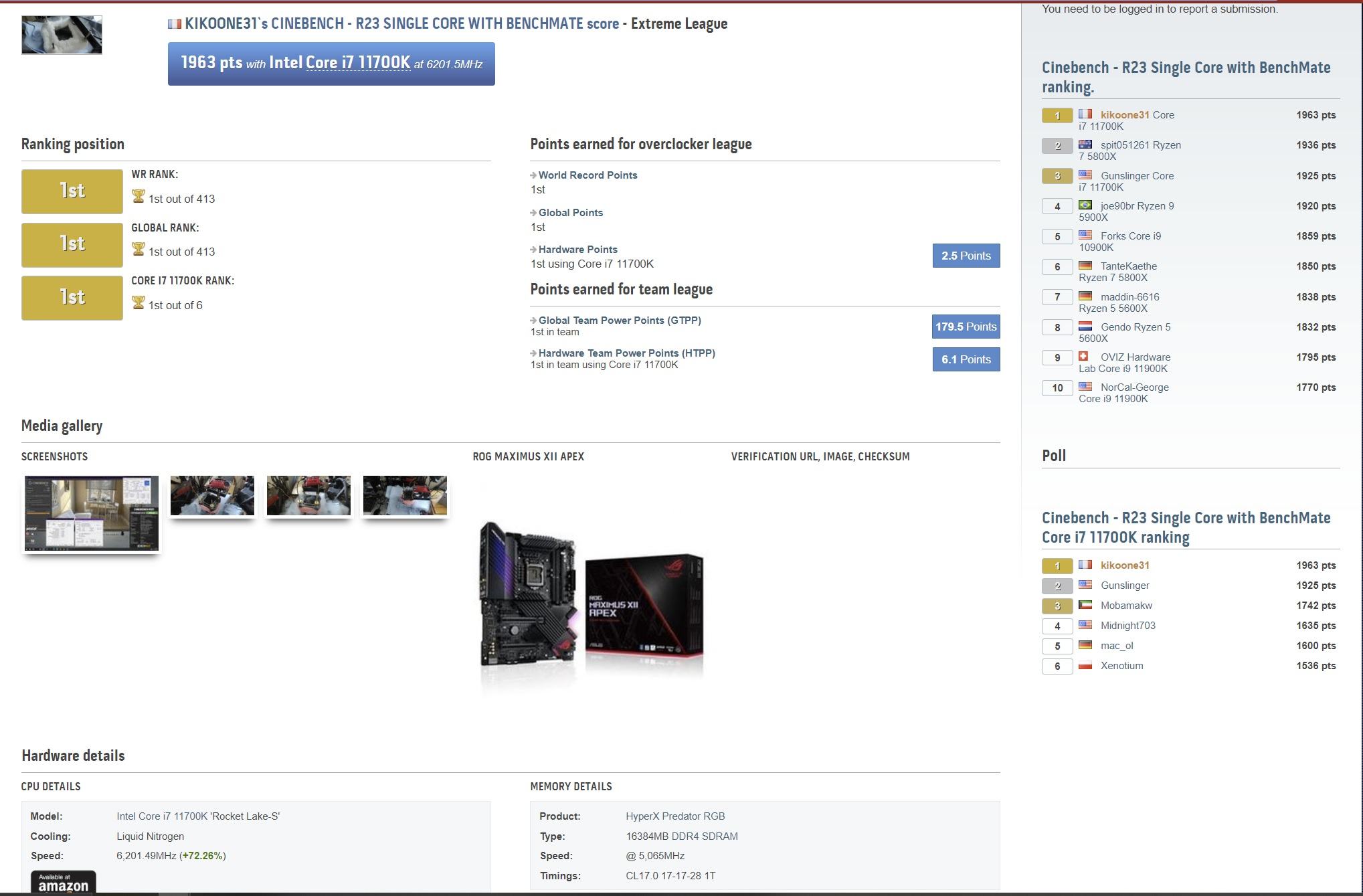Open TanteKaethe Ryzen 7 5800X ranking entry
This screenshot has height=896, width=1363.
click(1117, 272)
